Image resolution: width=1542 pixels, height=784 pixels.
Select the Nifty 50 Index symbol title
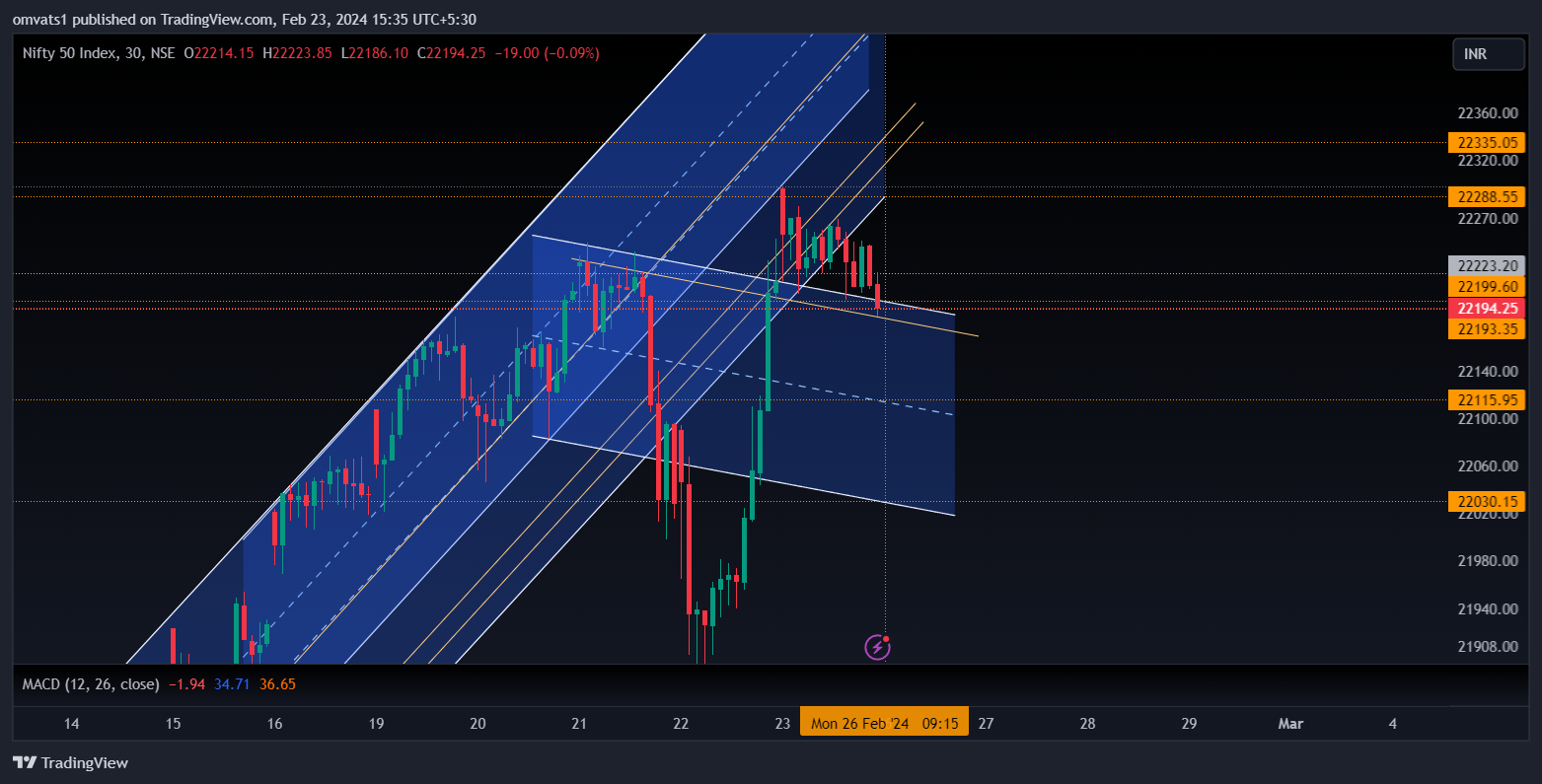[97, 53]
